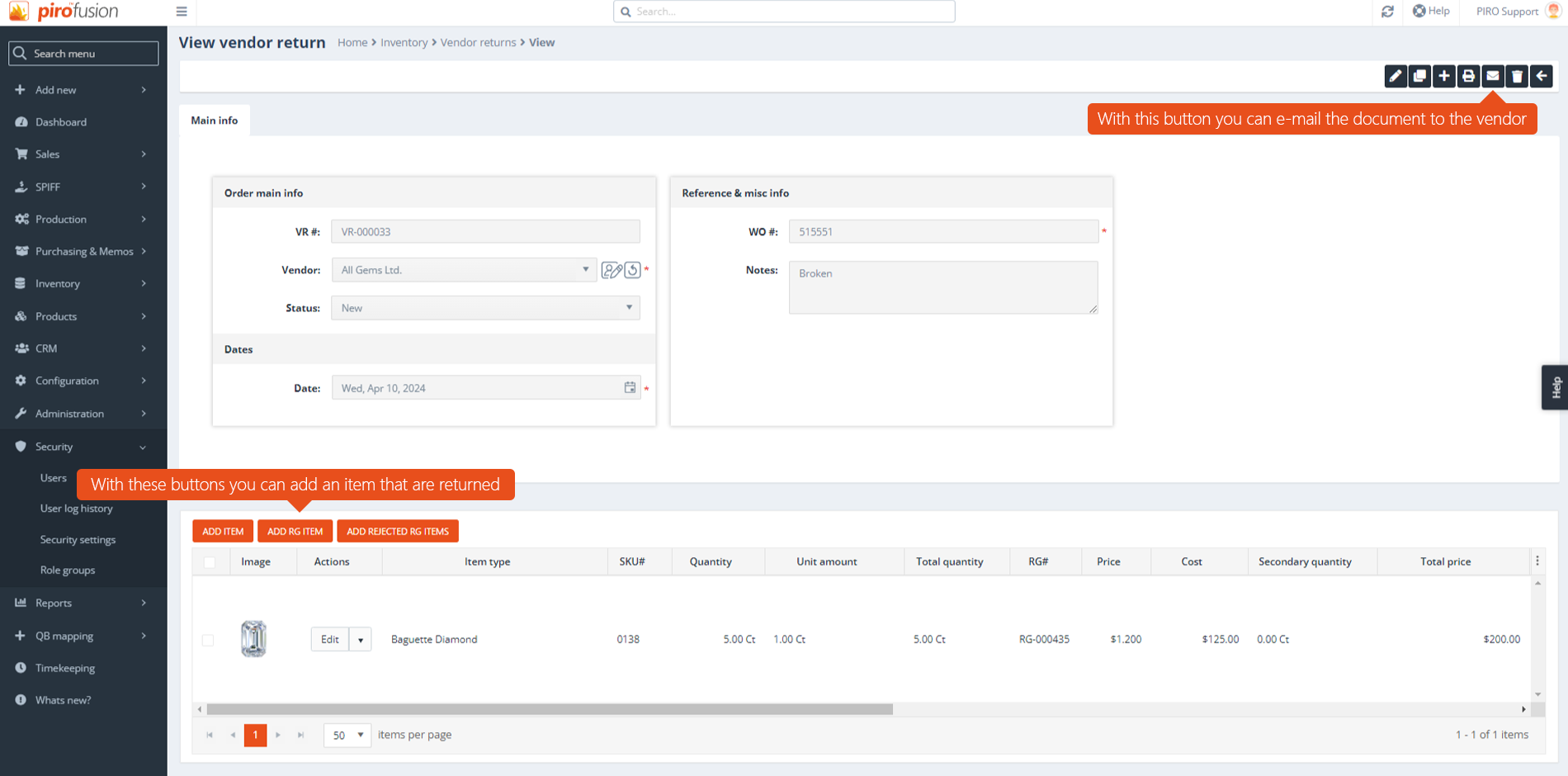
Task: Duplicate the vendor return with the copy icon
Action: pyautogui.click(x=1419, y=76)
